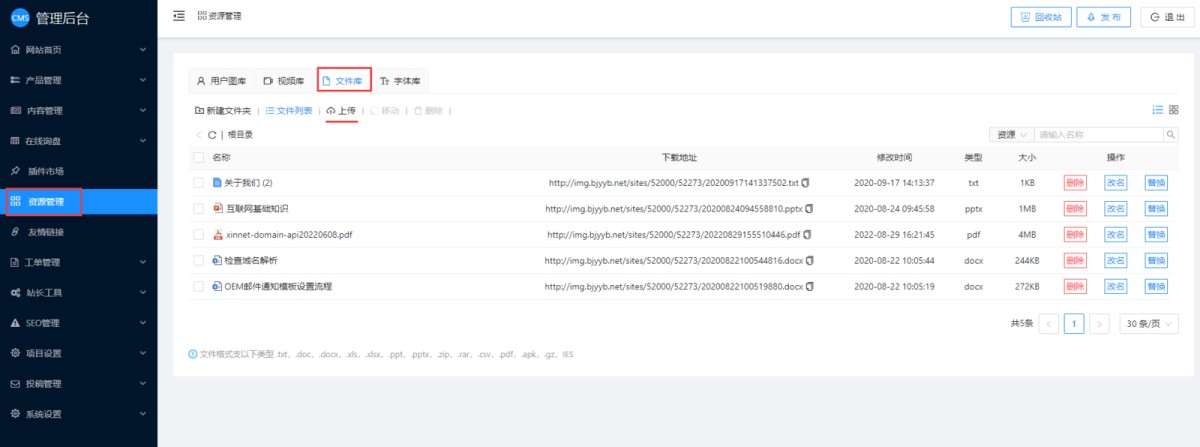Refresh the file list with the reload icon
1200x447 pixels.
212,134
